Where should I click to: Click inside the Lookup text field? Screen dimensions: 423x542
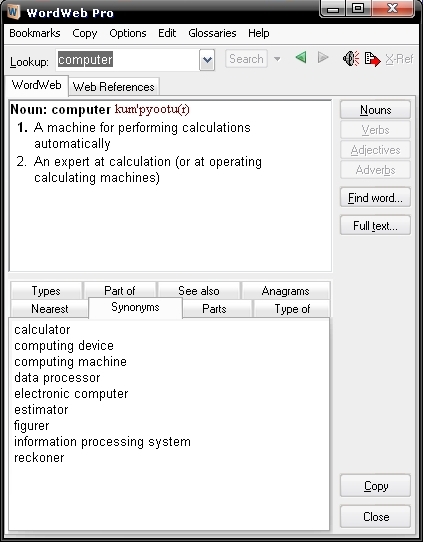coord(128,60)
